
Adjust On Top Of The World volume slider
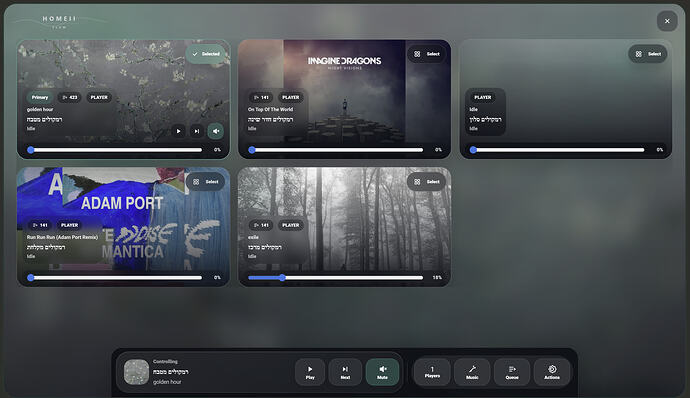[336, 150]
